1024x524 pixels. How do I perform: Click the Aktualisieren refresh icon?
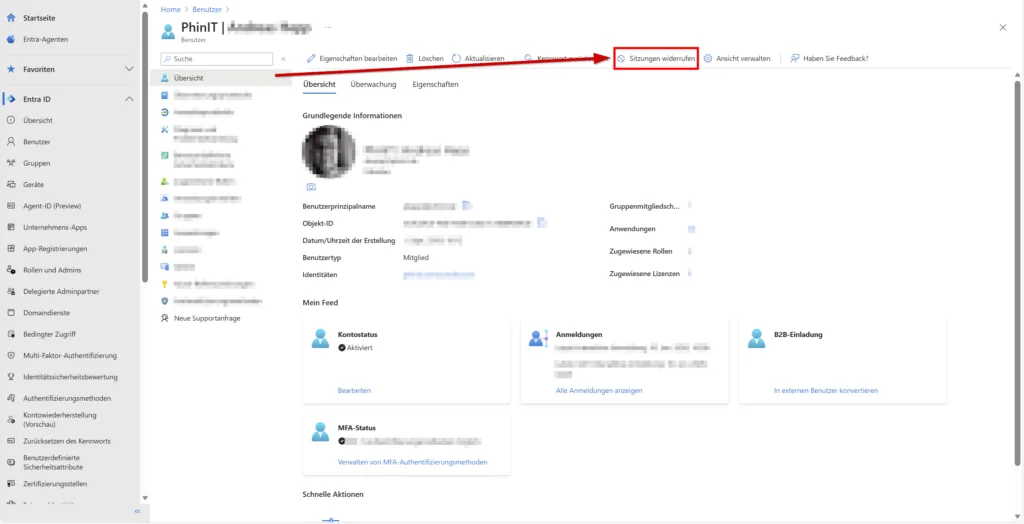[457, 59]
